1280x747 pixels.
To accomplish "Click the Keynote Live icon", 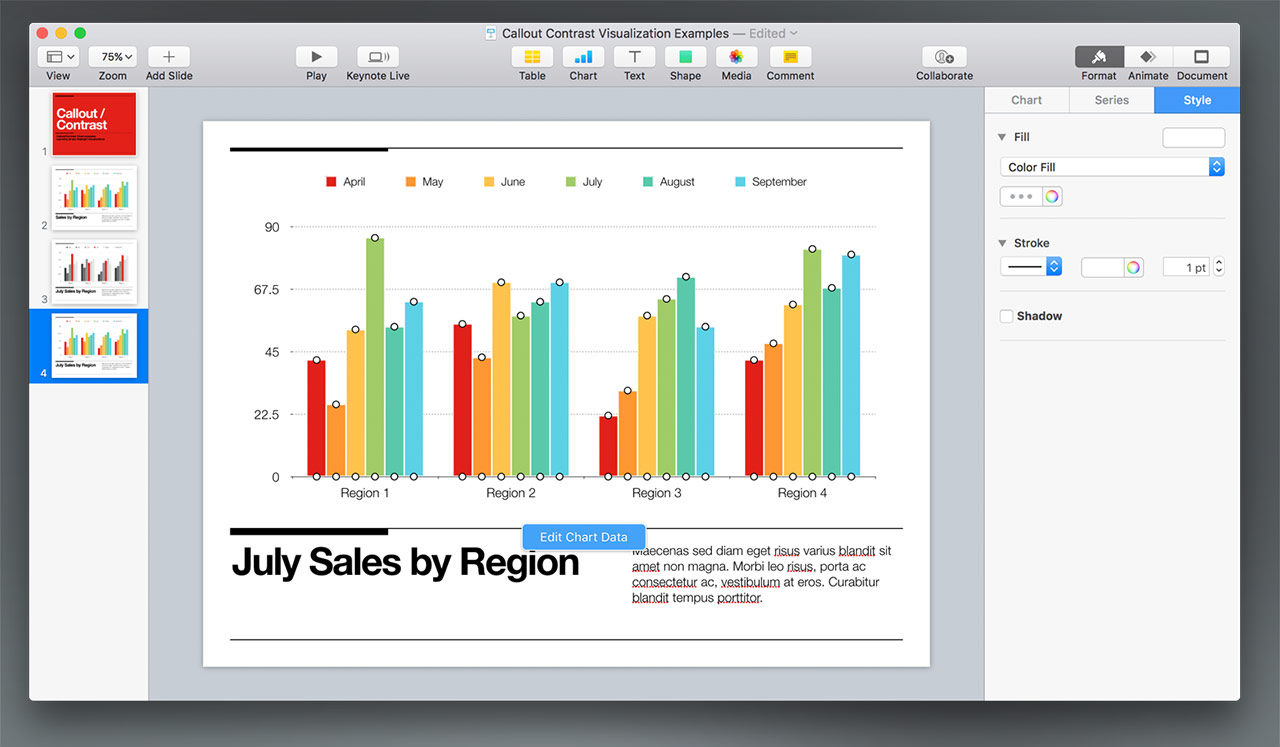I will pos(378,57).
